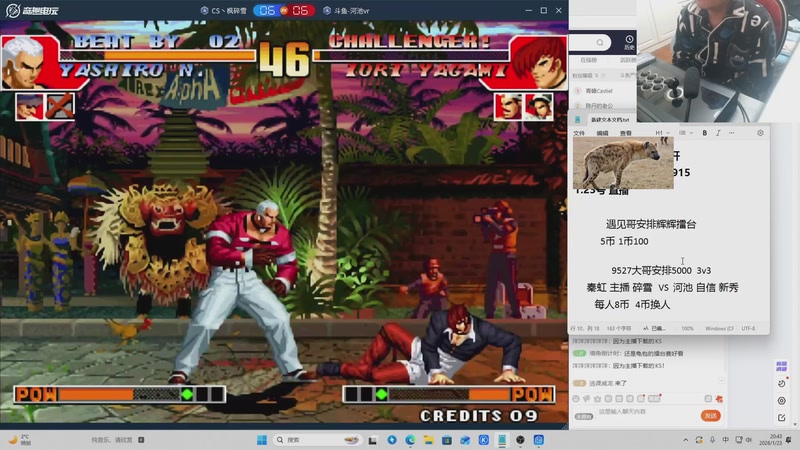Click the input method 中 indicator in tray

(x=726, y=440)
